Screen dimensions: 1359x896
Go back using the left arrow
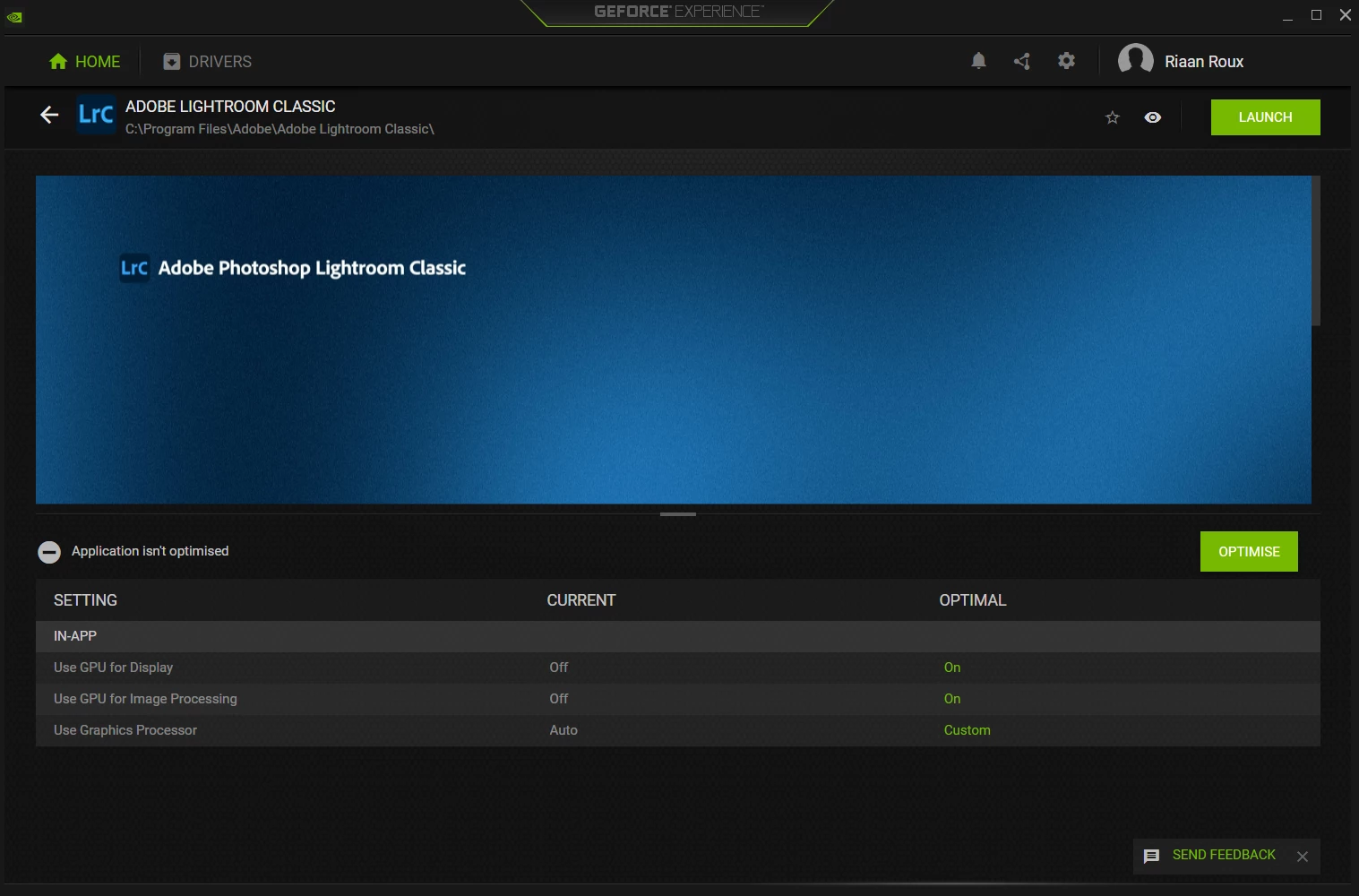click(49, 115)
